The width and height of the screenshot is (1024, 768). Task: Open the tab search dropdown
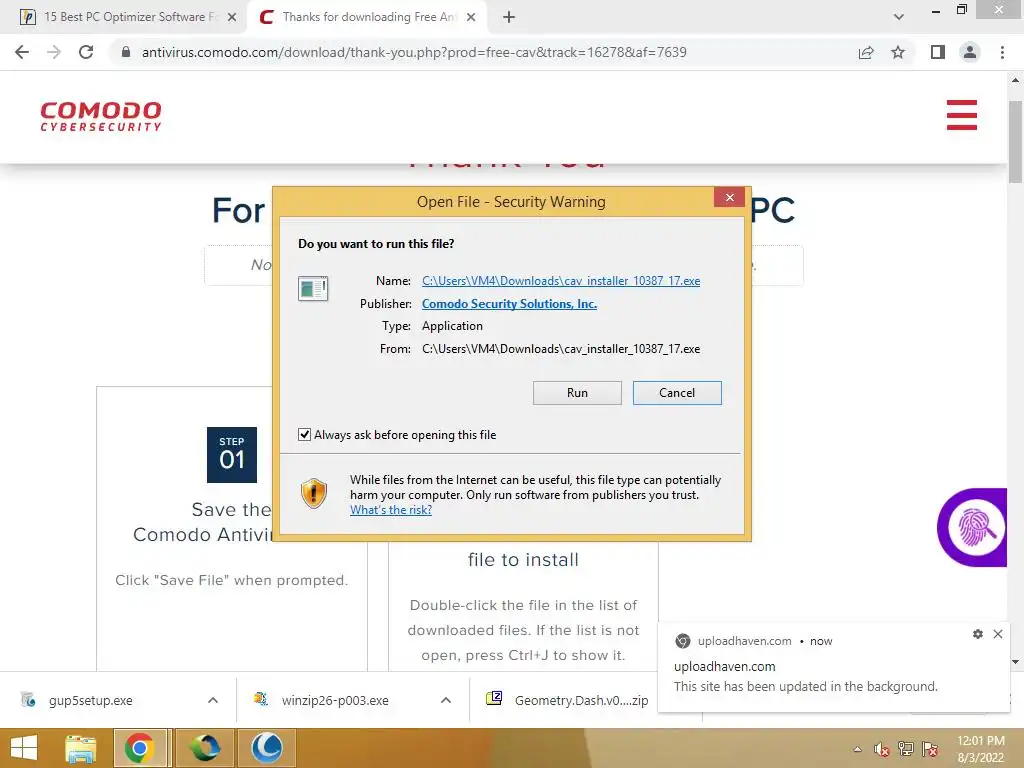(x=899, y=17)
